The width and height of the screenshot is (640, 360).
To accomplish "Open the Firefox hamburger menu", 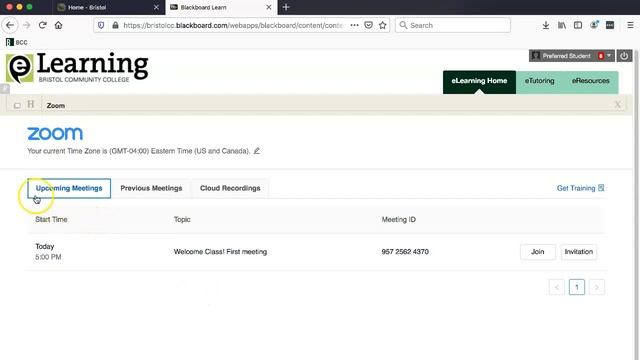I will (x=630, y=25).
